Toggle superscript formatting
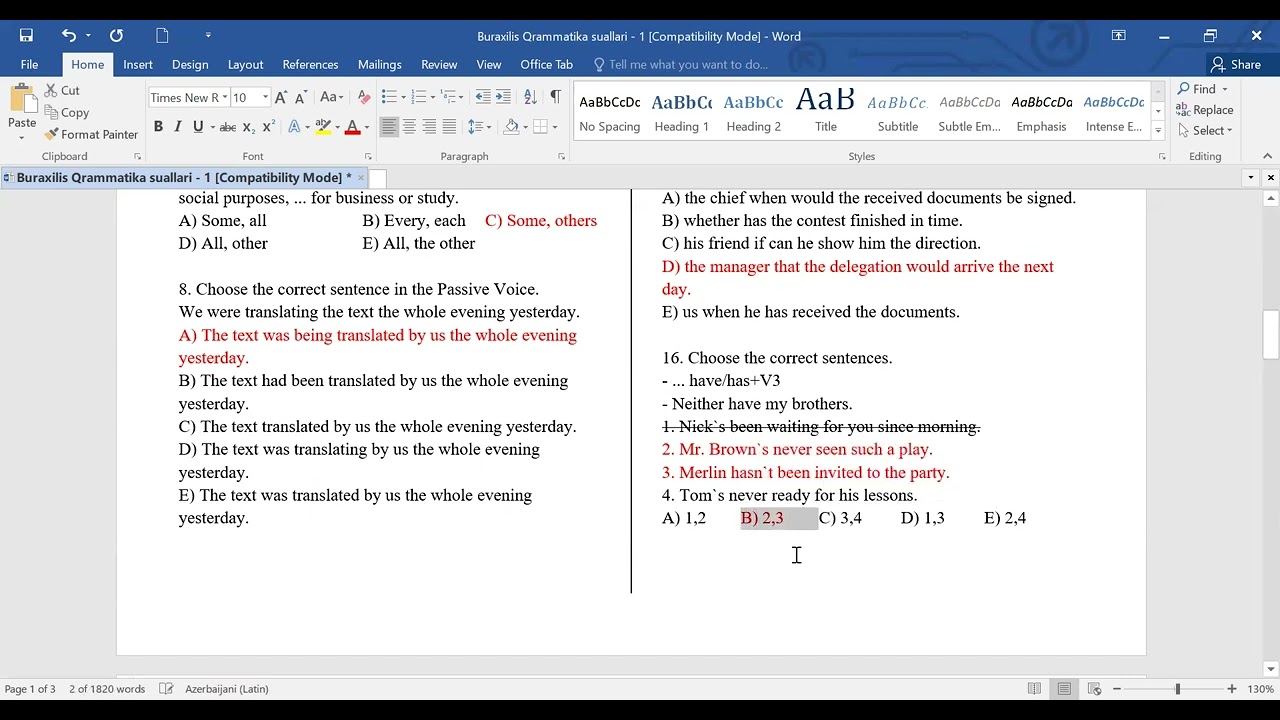Screen dimensions: 1280x720 (268, 127)
